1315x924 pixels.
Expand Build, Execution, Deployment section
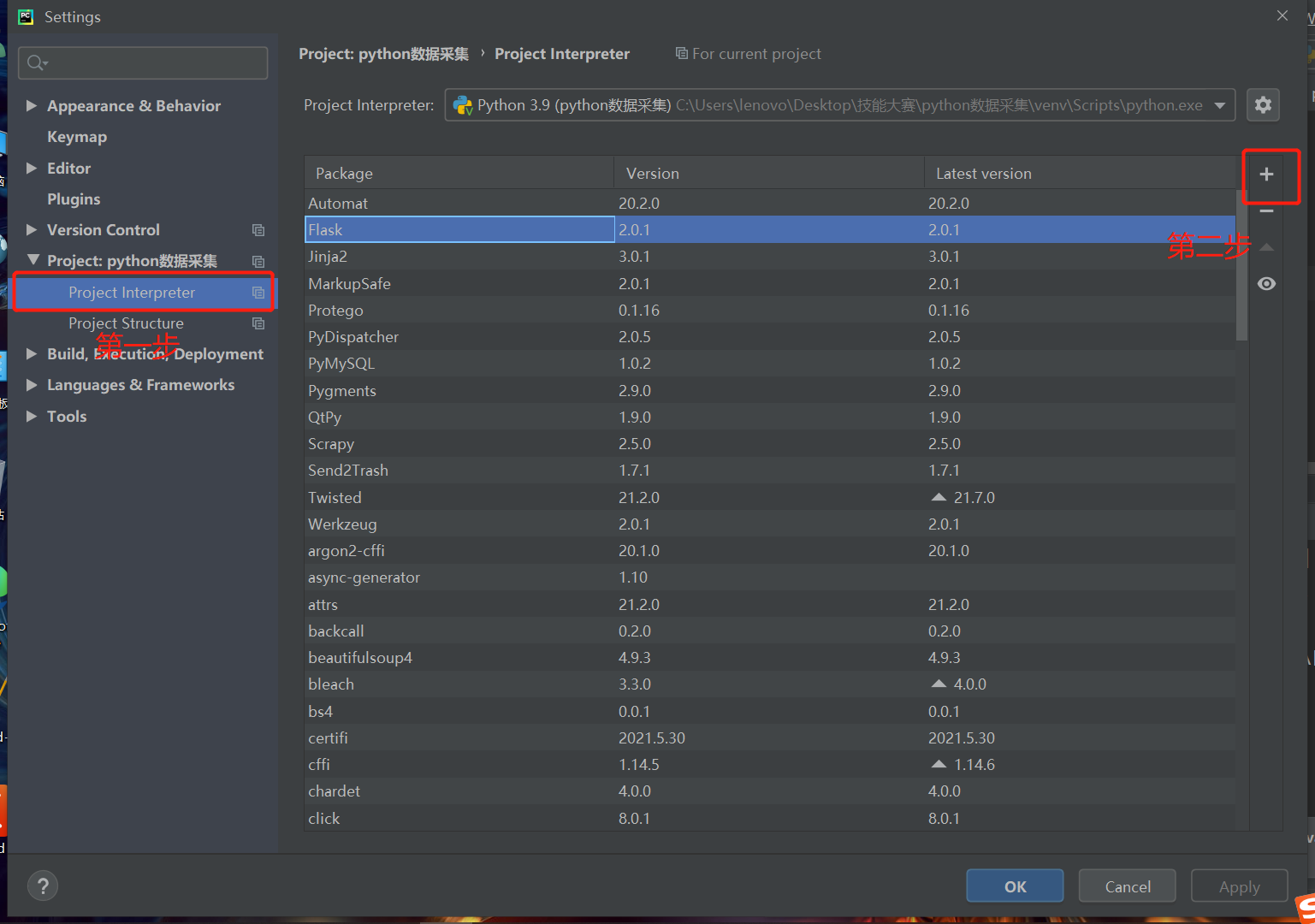[32, 354]
